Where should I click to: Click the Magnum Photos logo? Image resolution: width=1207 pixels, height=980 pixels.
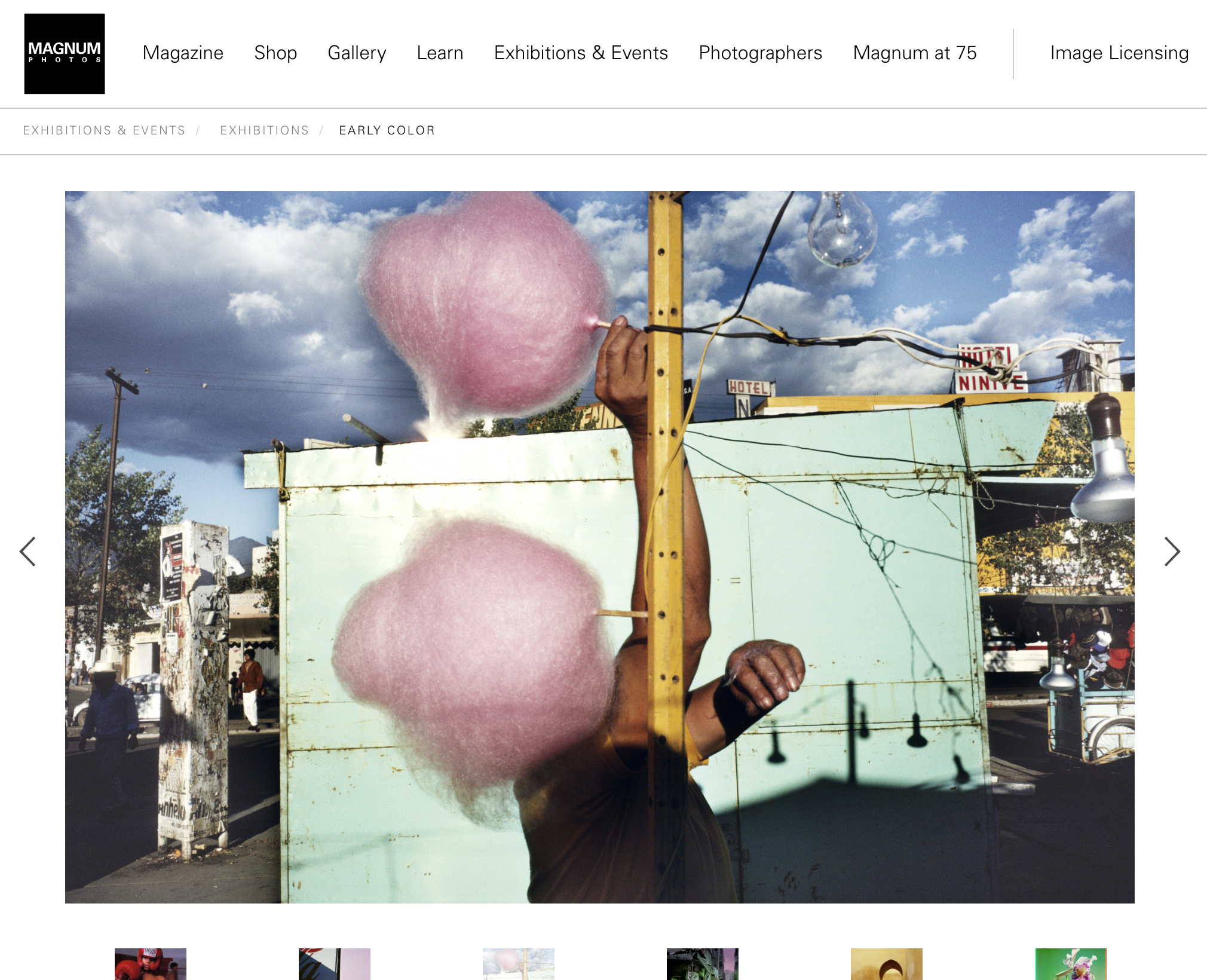pyautogui.click(x=65, y=54)
